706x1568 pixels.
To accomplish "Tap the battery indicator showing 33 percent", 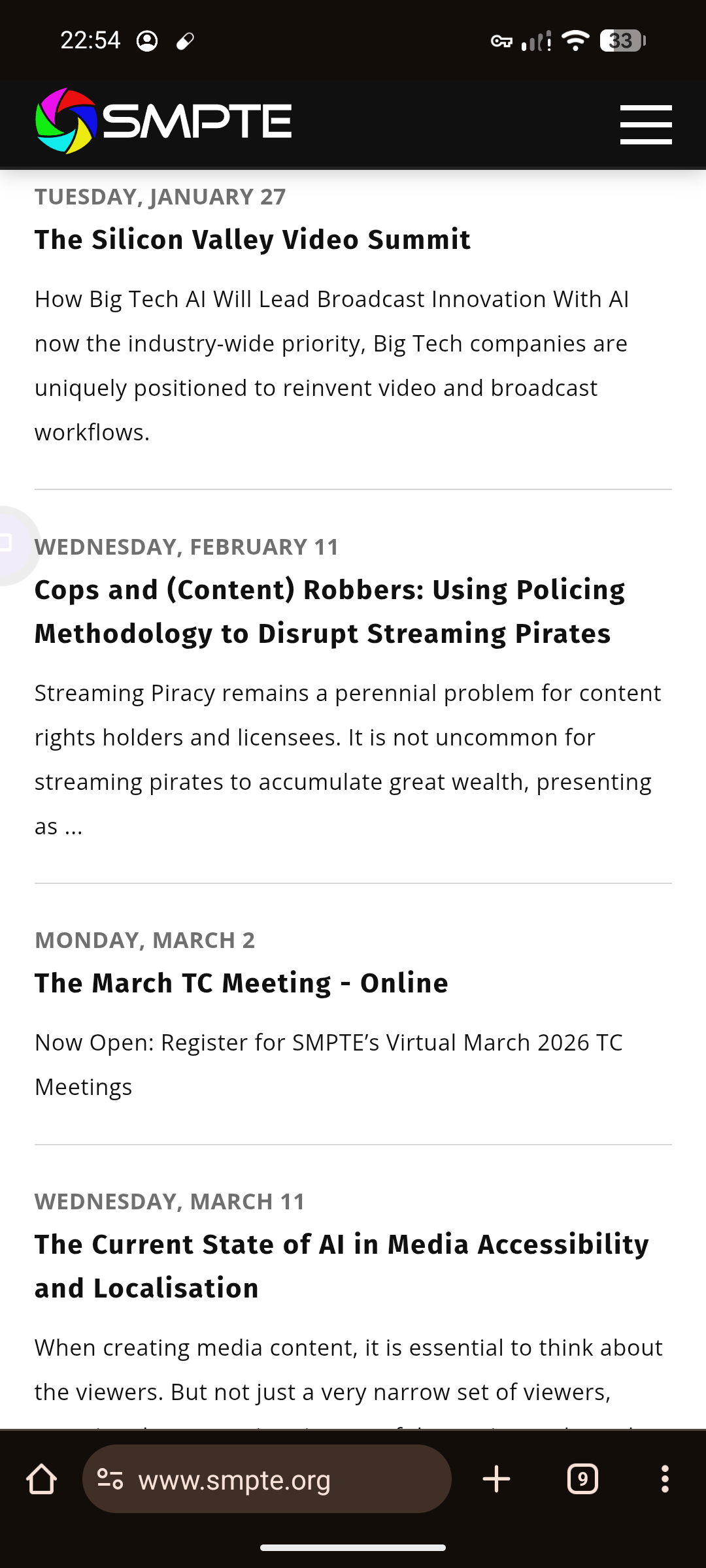I will (x=620, y=41).
